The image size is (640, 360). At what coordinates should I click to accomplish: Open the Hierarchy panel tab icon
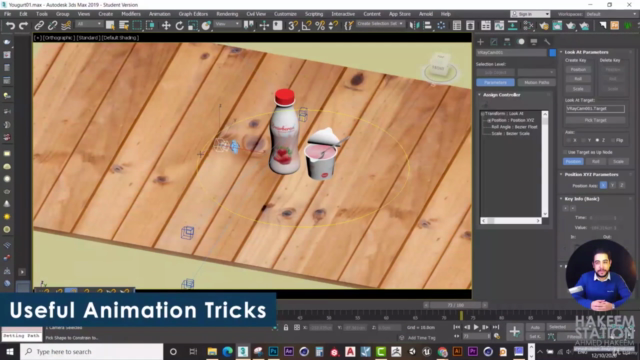(507, 42)
